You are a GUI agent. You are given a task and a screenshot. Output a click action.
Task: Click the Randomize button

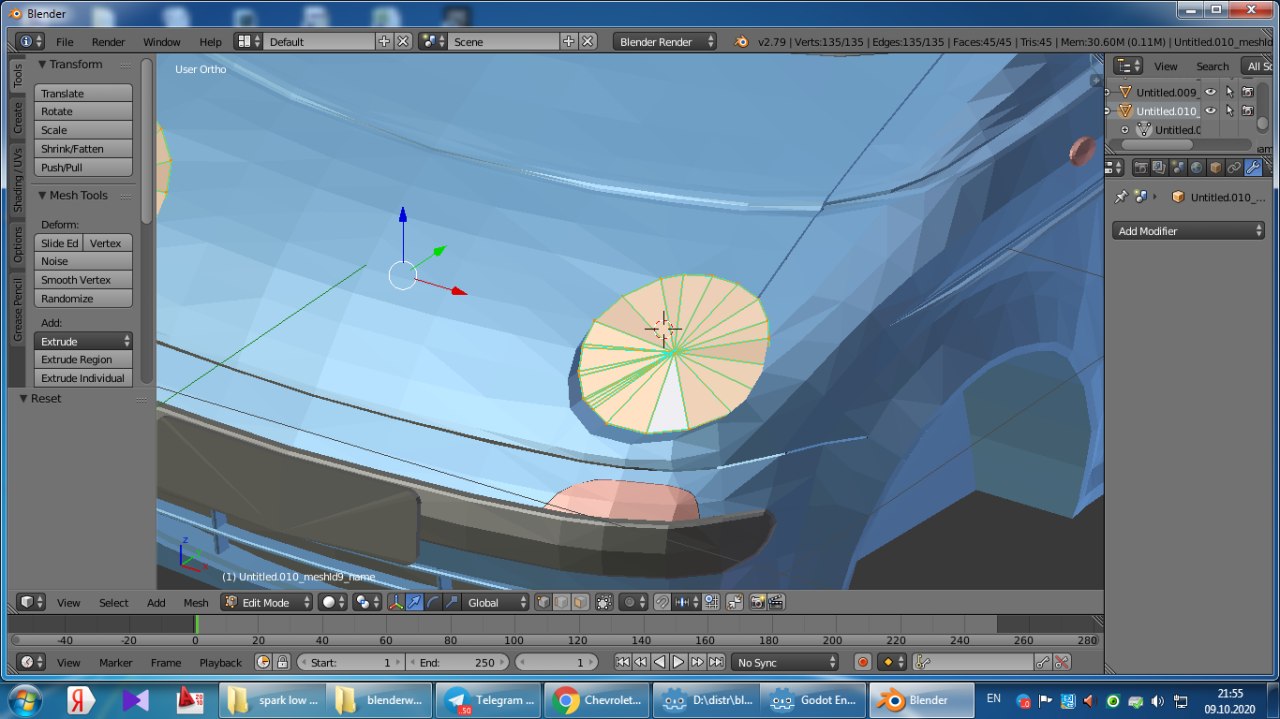tap(84, 298)
